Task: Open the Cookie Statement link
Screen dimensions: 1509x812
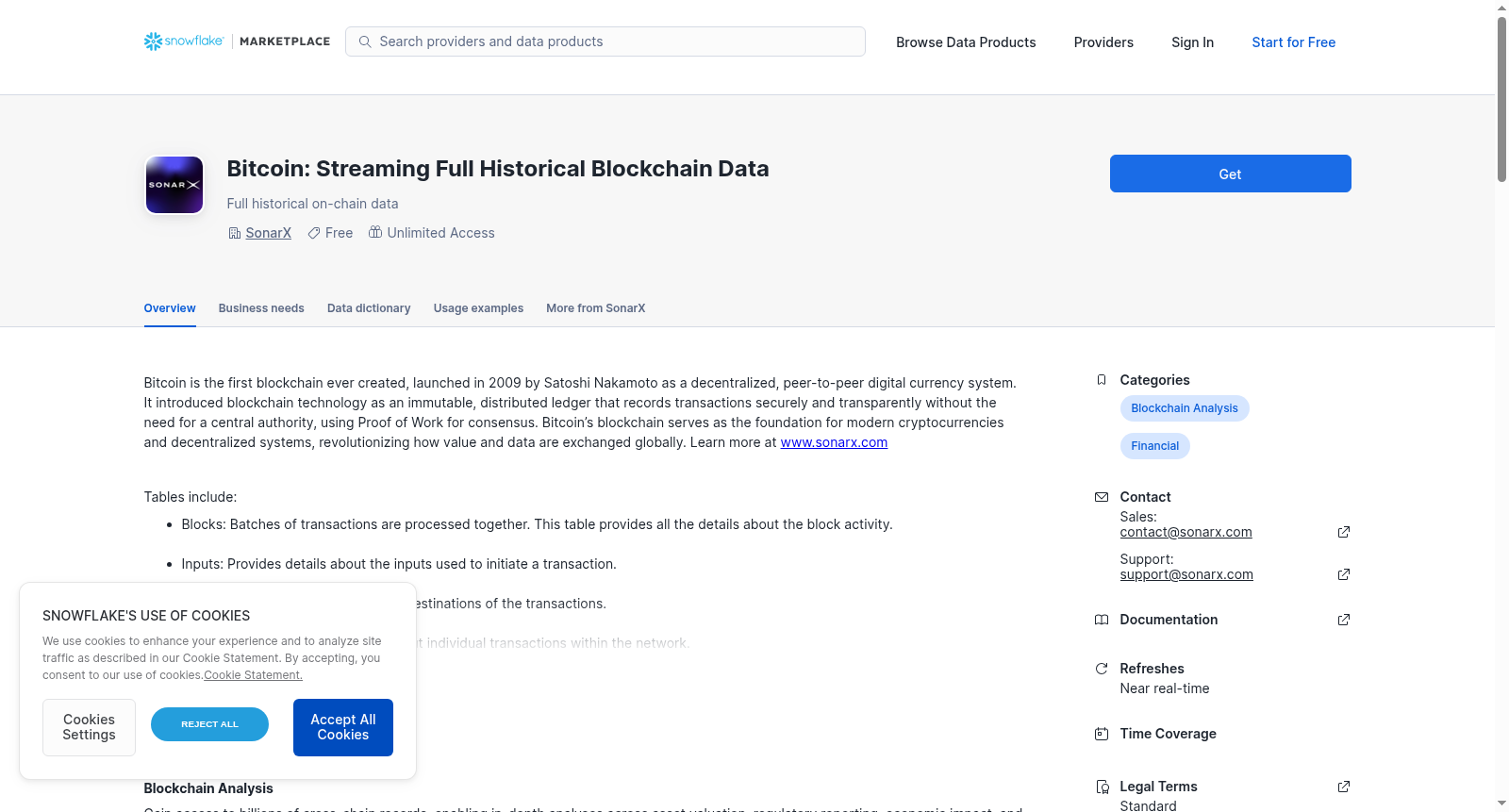Action: pos(254,675)
